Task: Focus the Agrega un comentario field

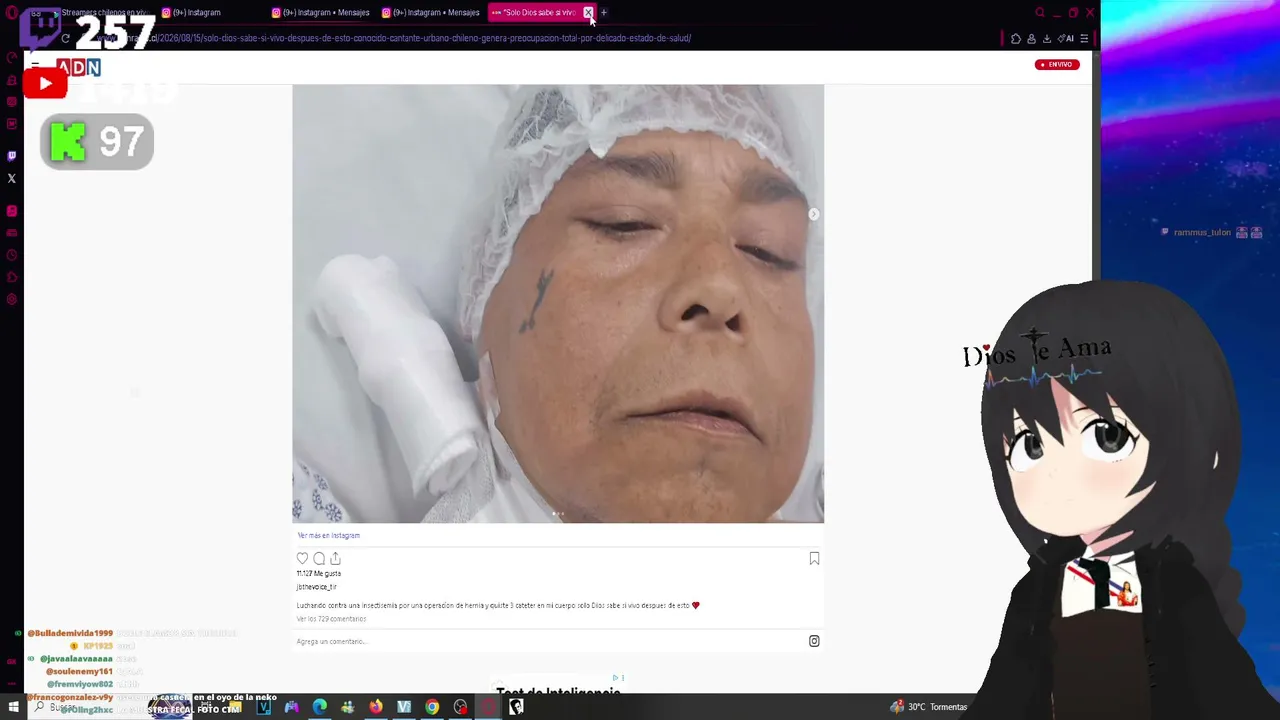Action: click(x=550, y=641)
